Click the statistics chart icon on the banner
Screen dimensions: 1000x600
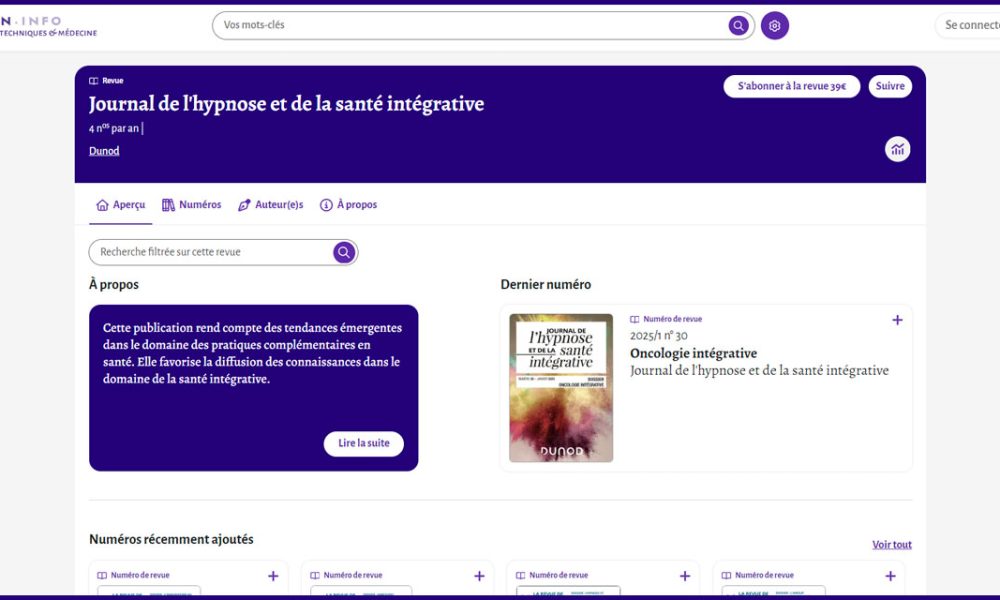pos(898,148)
